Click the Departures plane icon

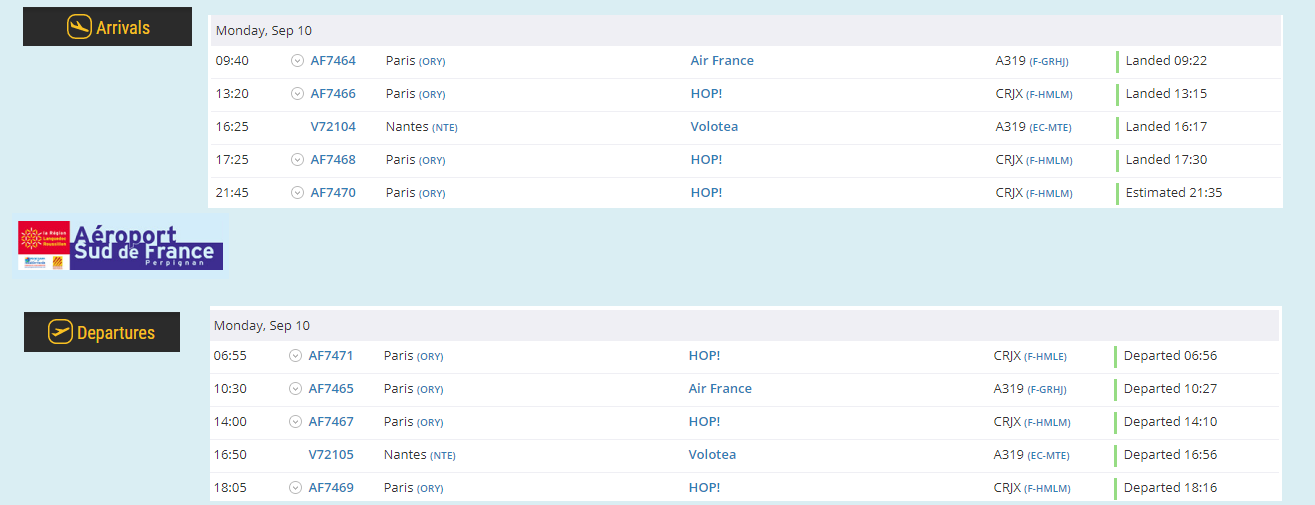[61, 332]
